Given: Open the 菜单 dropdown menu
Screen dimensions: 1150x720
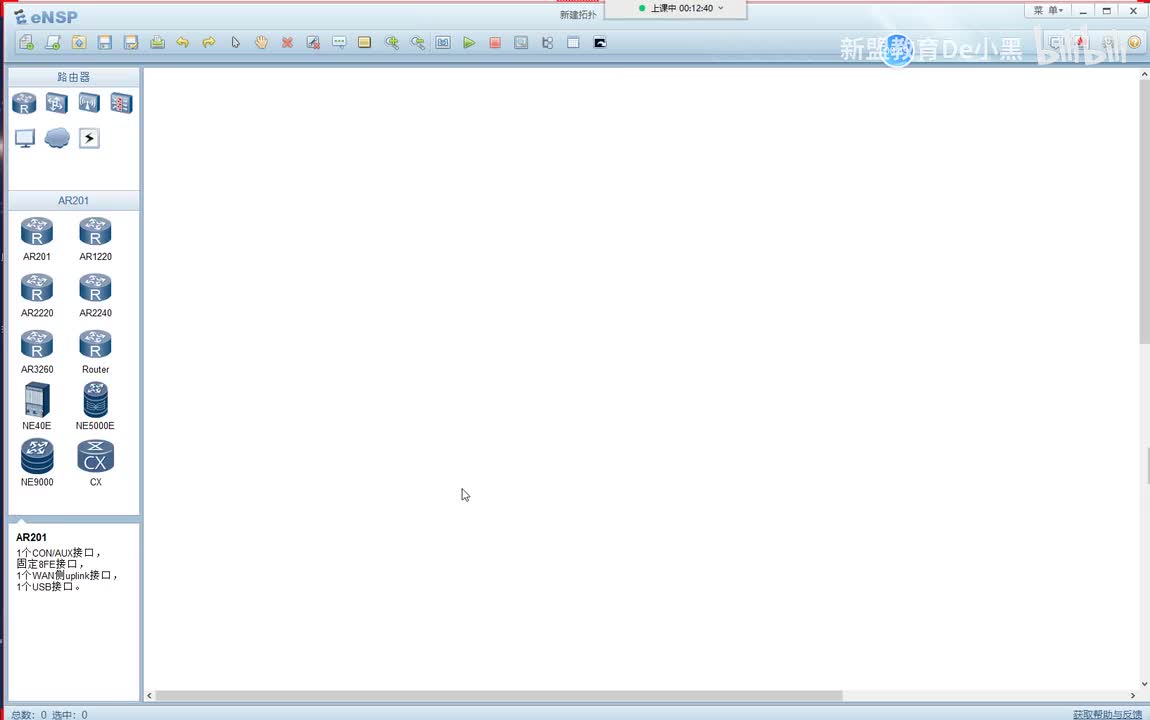Looking at the screenshot, I should [x=1048, y=10].
